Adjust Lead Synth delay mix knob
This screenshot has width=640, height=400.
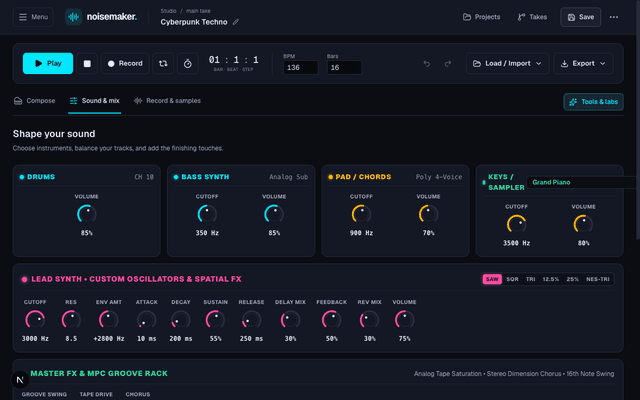(290, 320)
